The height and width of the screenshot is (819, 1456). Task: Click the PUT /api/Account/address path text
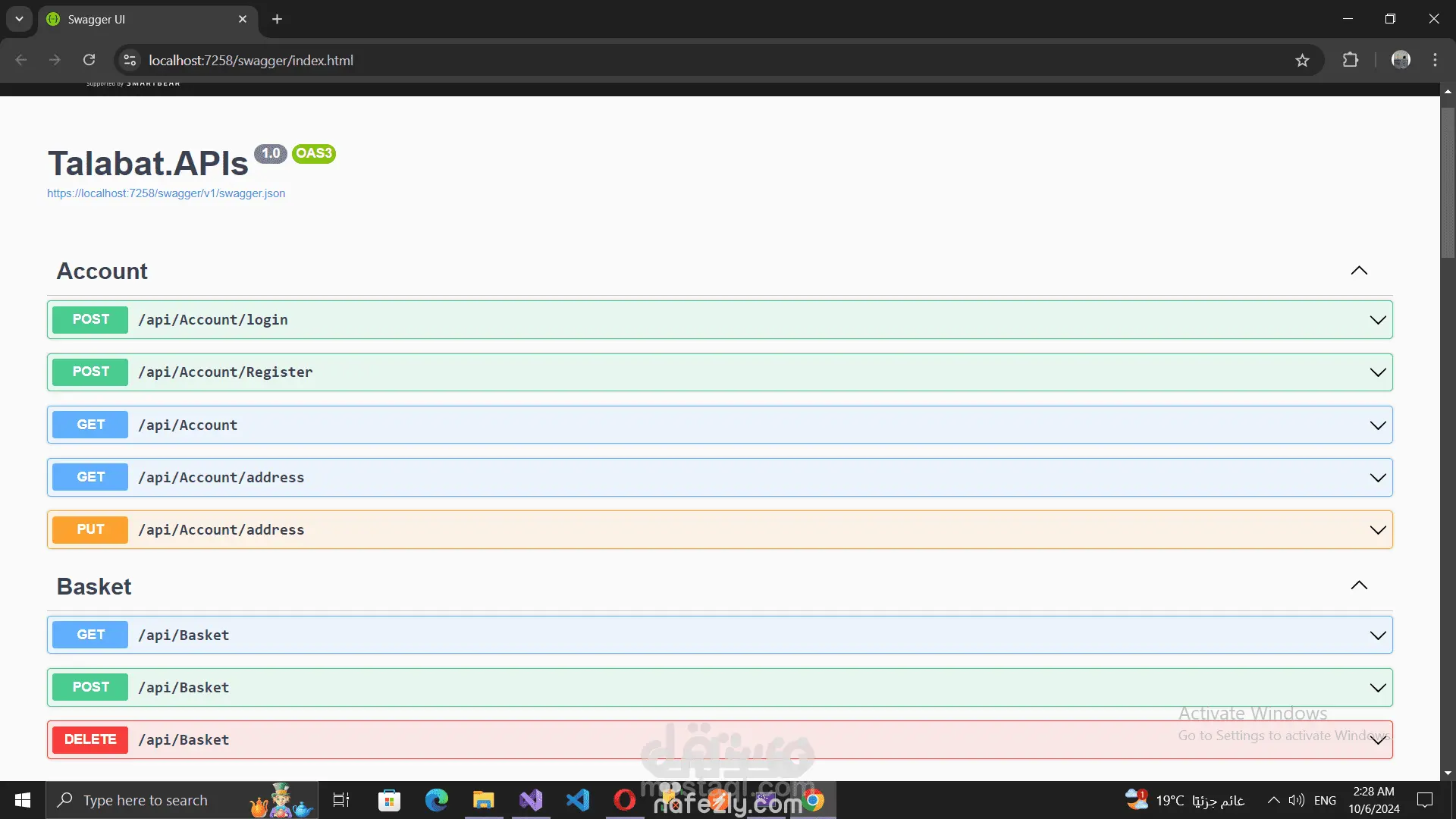(x=221, y=530)
